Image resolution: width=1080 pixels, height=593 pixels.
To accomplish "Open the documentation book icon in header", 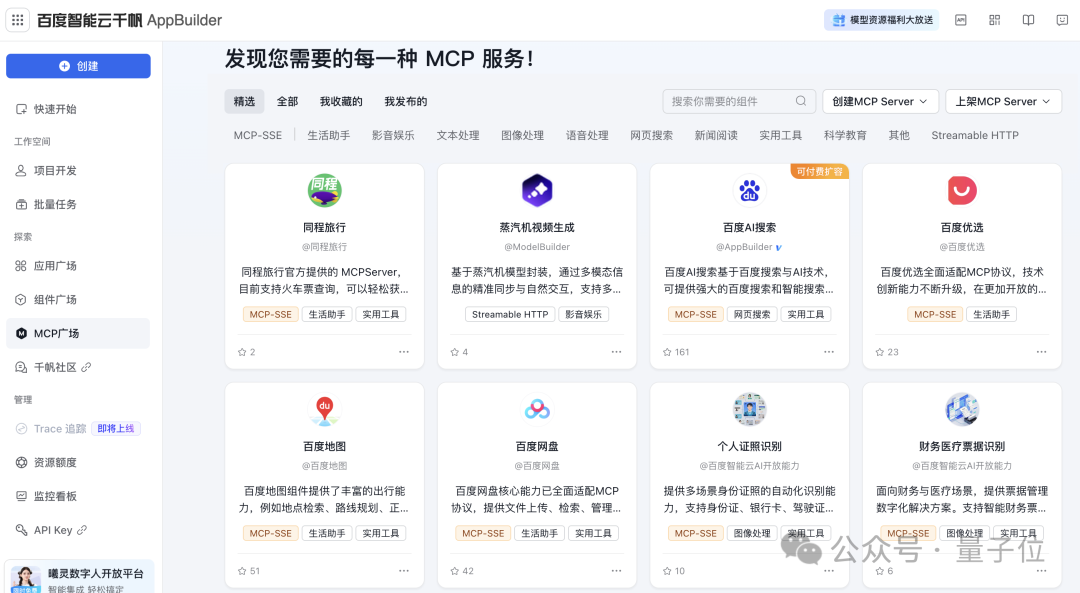I will (x=1028, y=20).
